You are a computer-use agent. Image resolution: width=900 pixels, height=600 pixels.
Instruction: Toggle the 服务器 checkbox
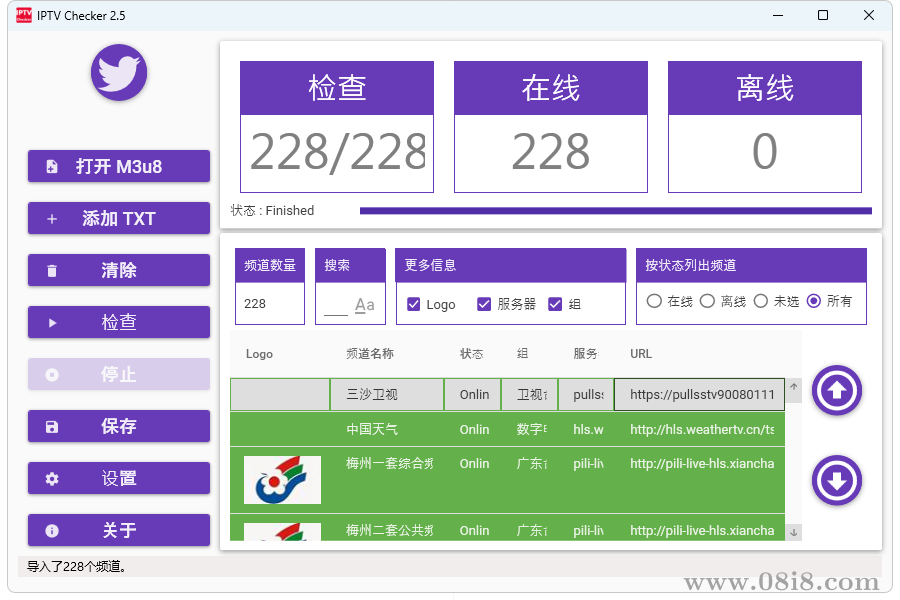(x=484, y=304)
